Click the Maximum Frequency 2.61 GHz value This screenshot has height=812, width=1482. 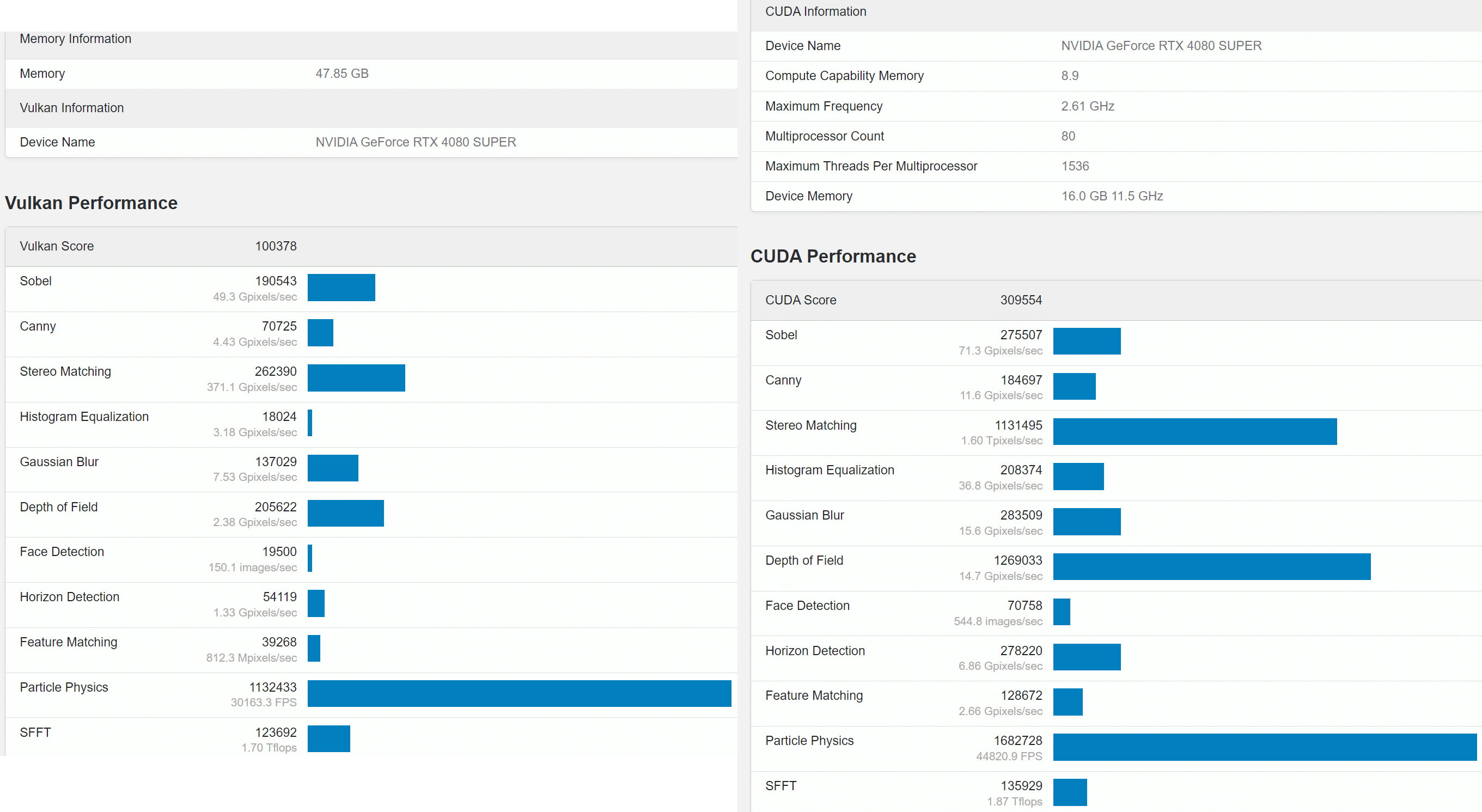tap(1087, 106)
